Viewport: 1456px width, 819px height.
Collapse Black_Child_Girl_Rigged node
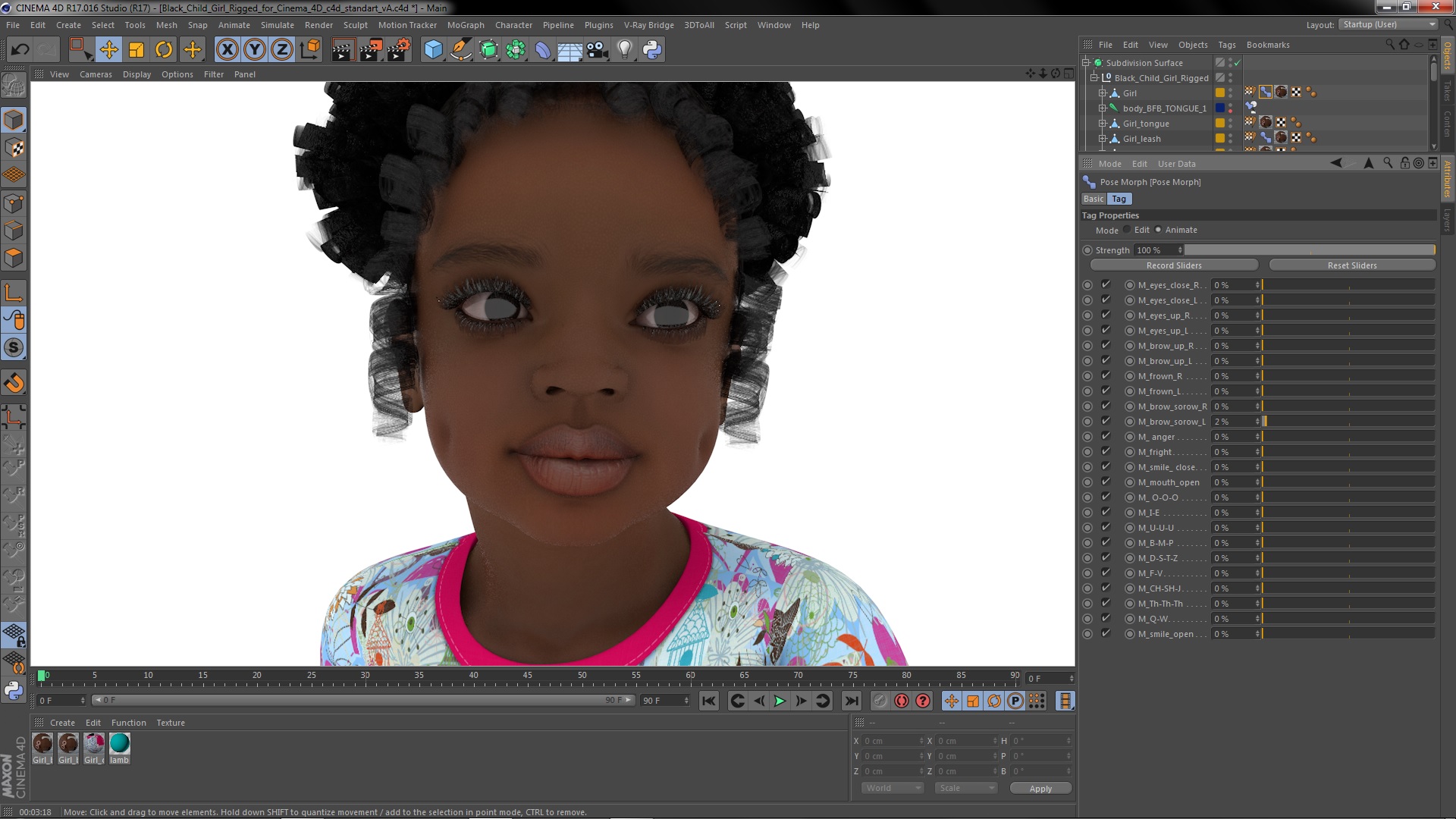coord(1094,78)
